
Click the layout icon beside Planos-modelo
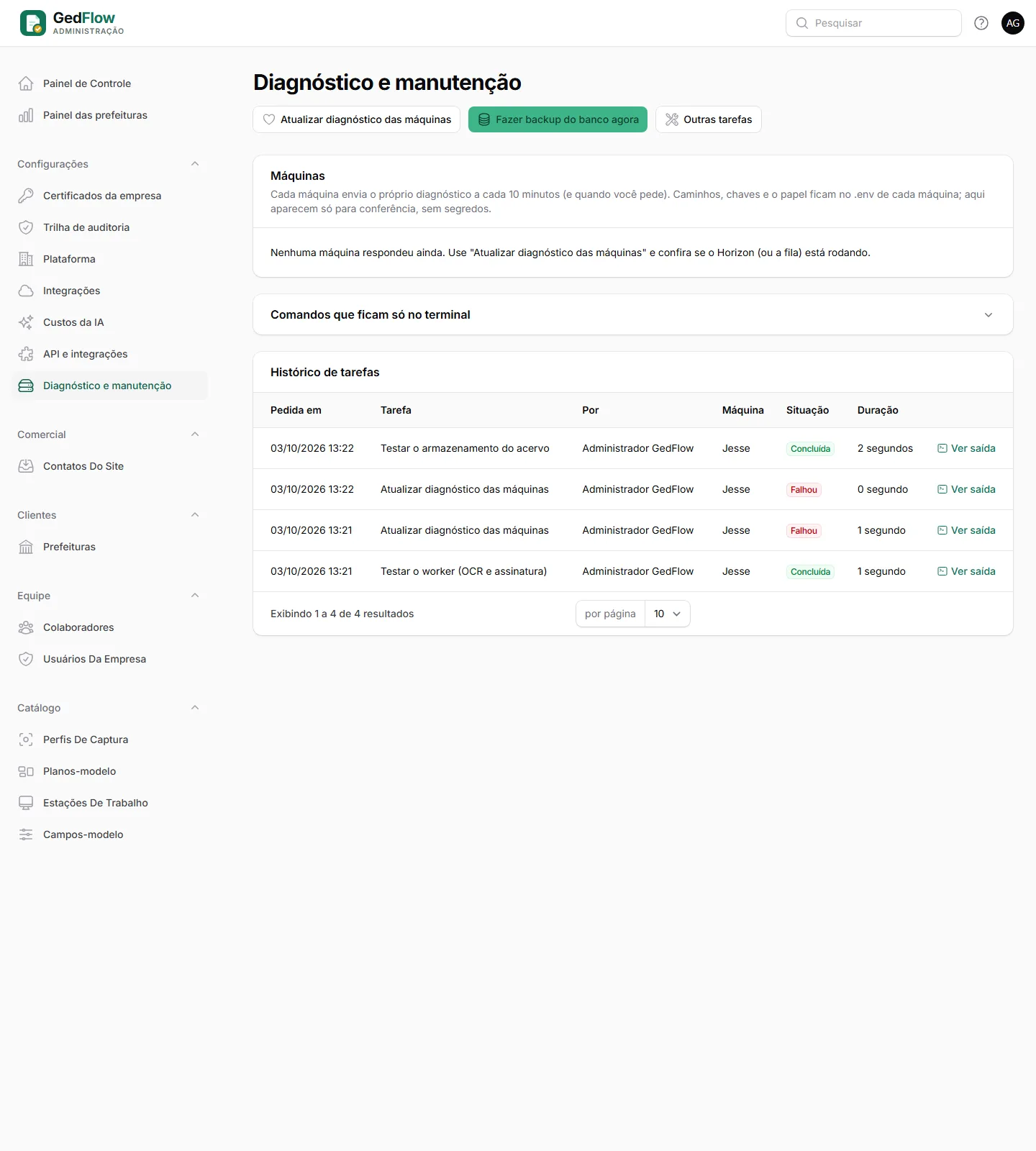tap(26, 771)
